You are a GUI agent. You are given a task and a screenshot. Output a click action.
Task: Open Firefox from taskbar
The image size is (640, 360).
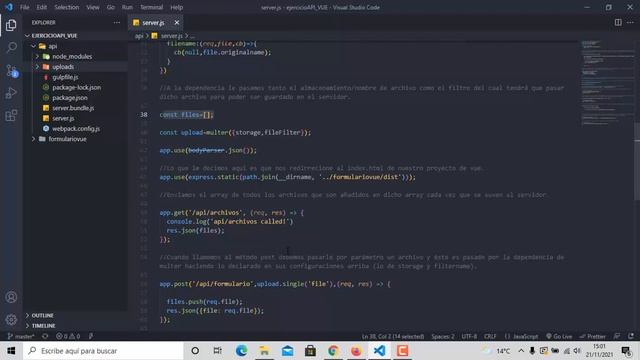[356, 351]
